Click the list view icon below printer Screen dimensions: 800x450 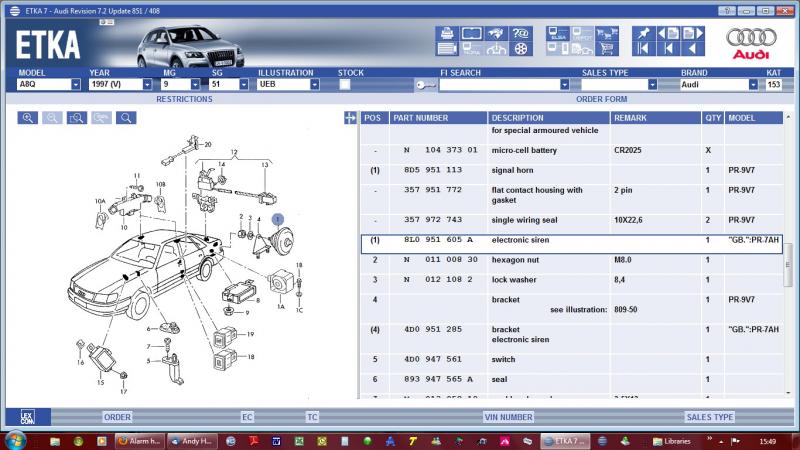point(447,49)
